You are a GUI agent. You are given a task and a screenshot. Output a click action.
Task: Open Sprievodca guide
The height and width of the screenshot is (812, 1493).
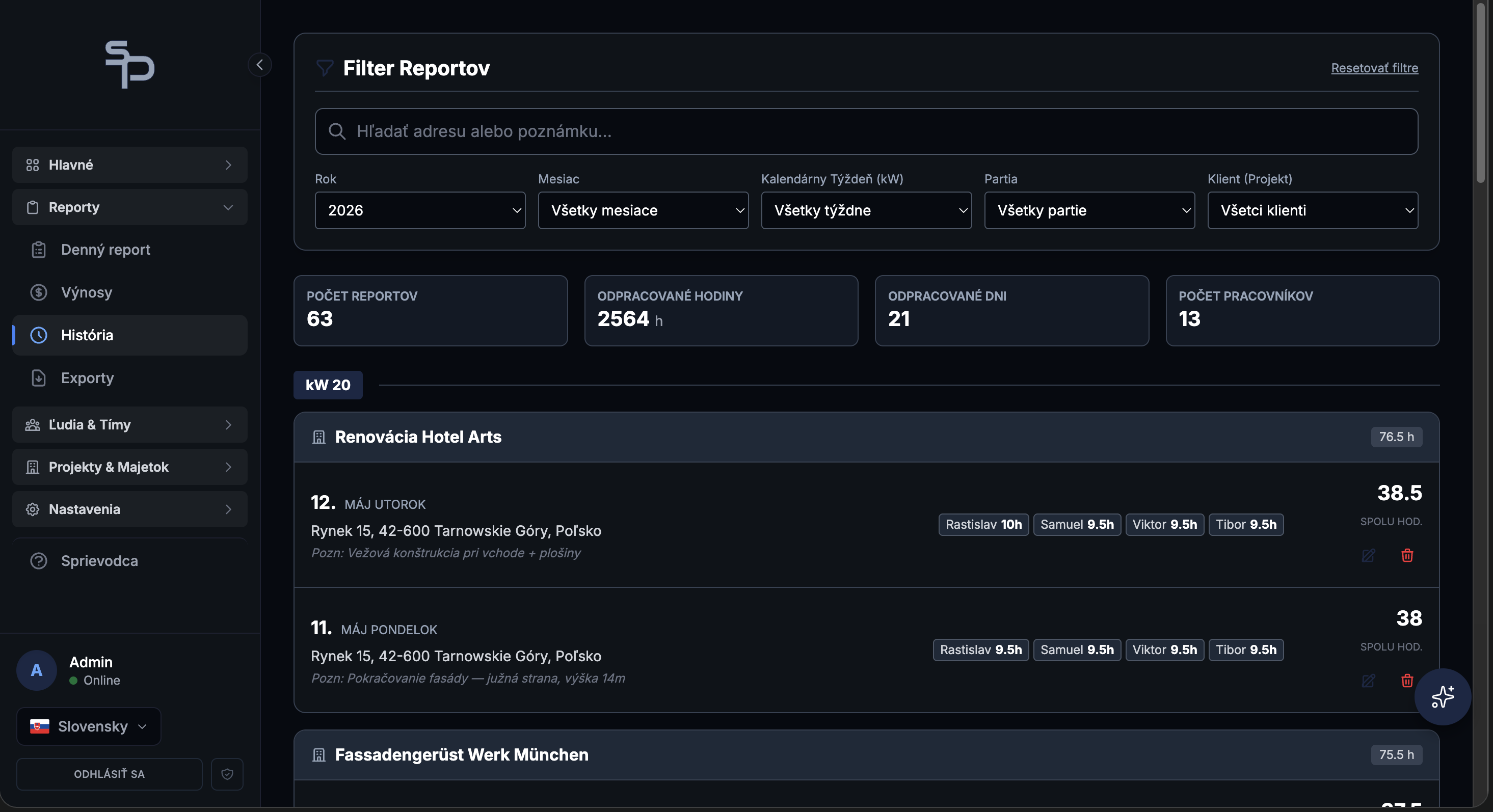(x=130, y=561)
